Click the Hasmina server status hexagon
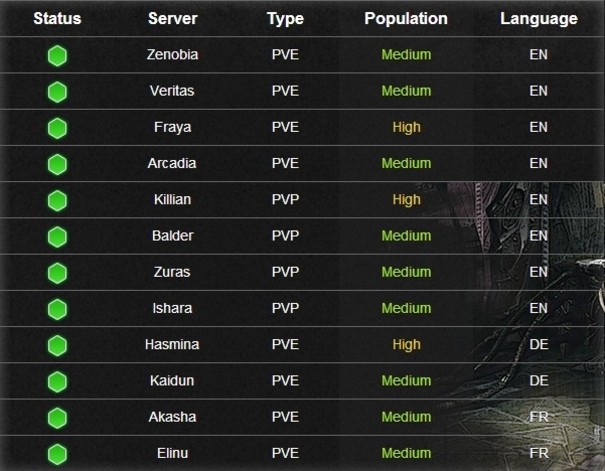Screen dimensions: 605x471 pos(57,345)
